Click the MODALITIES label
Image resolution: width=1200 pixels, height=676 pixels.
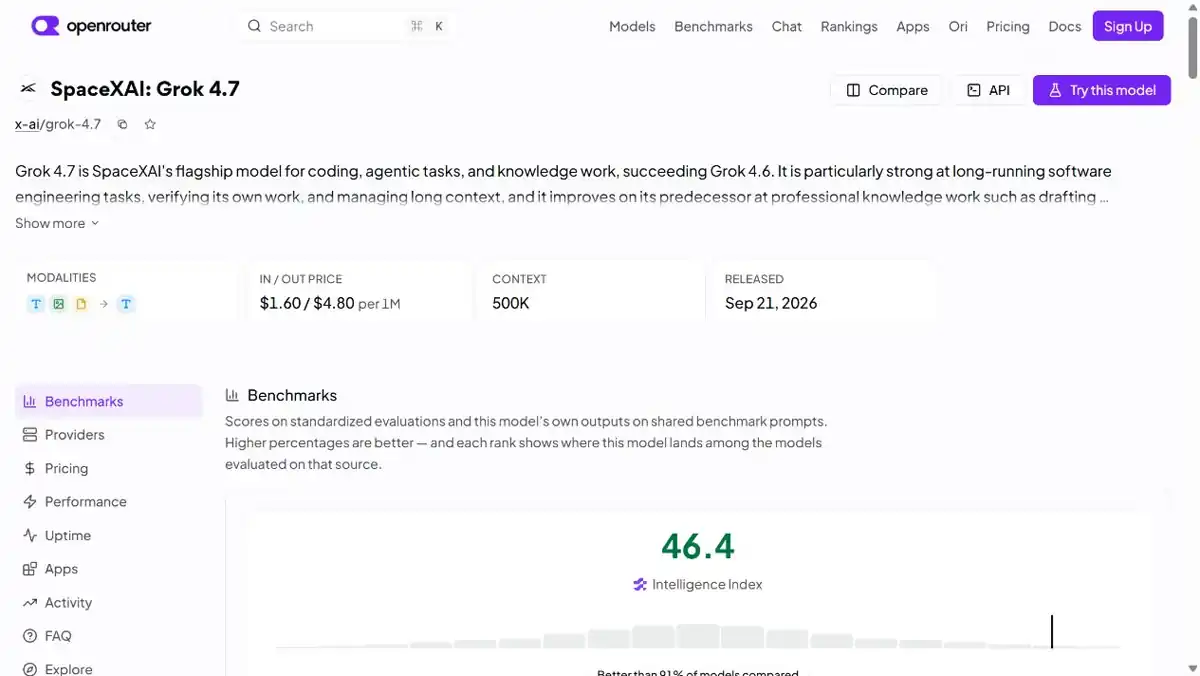[x=61, y=278]
